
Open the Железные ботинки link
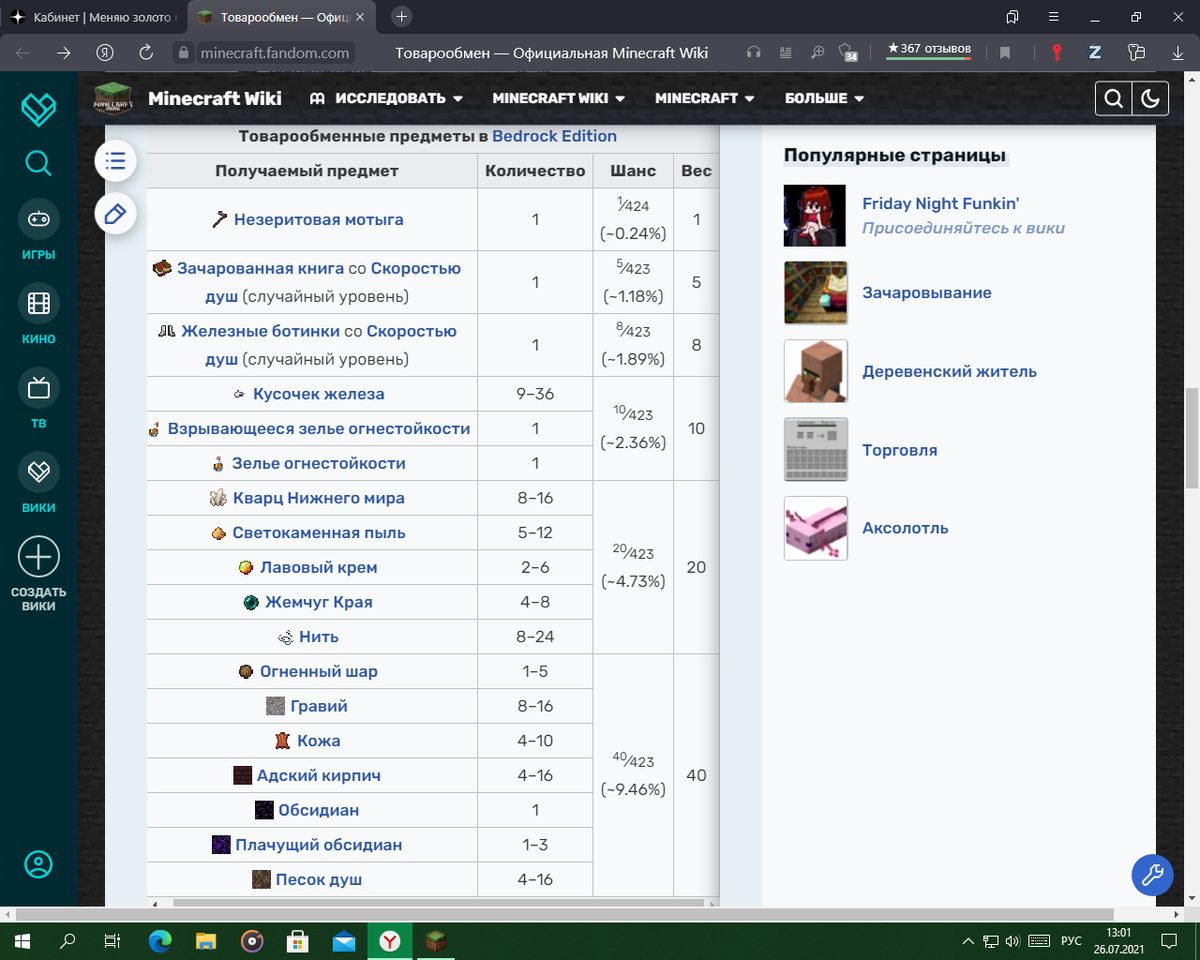coord(261,331)
